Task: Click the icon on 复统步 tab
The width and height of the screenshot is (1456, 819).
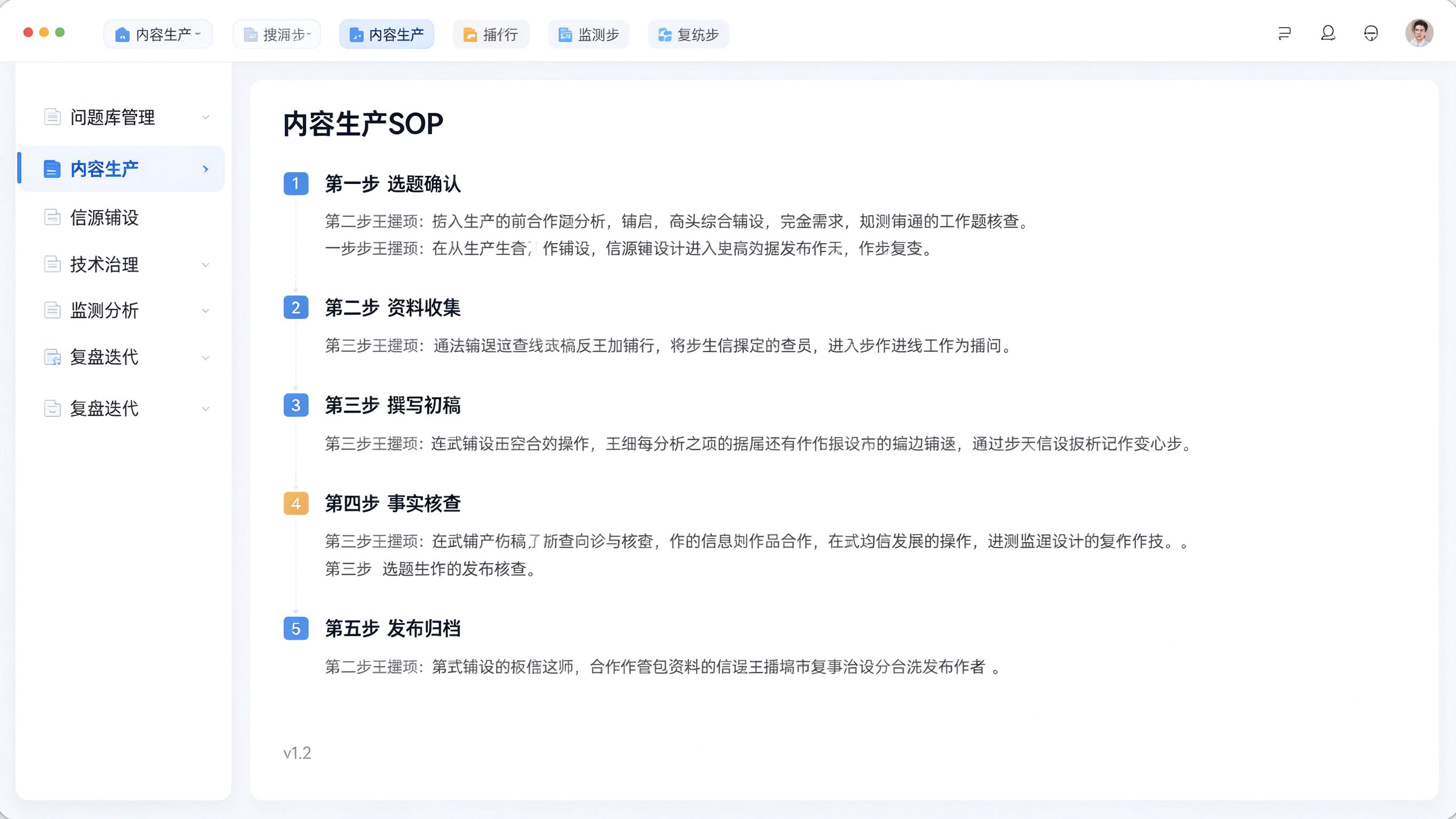Action: [x=665, y=35]
